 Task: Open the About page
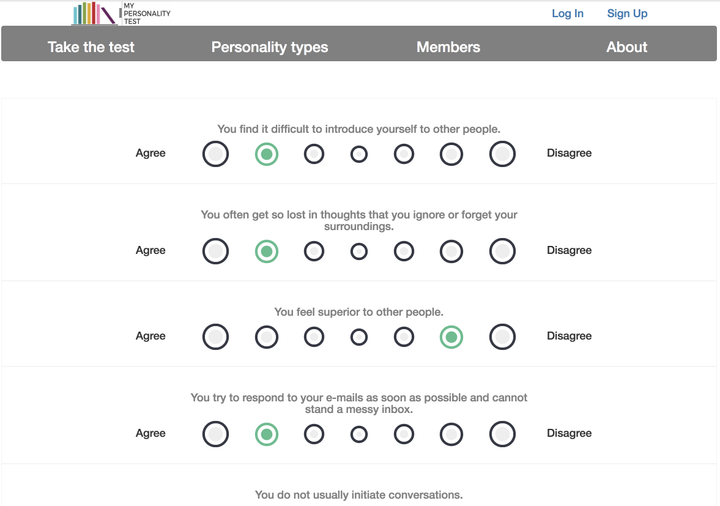pyautogui.click(x=627, y=47)
